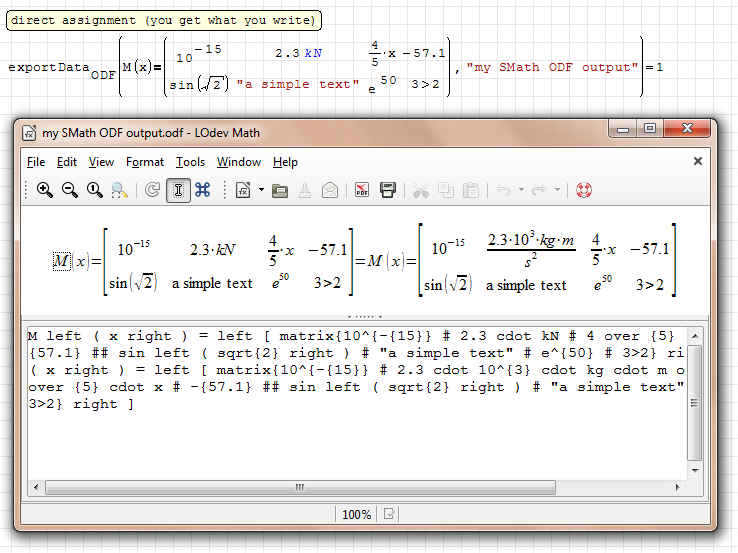Open the Tools menu
Image resolution: width=738 pixels, height=553 pixels.
tap(190, 162)
